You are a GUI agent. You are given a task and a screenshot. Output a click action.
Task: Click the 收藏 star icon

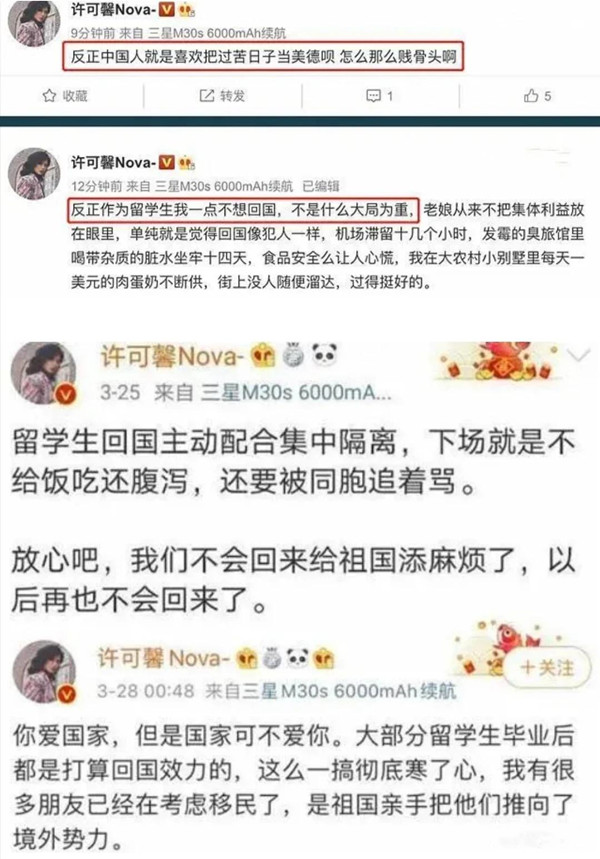[49, 96]
